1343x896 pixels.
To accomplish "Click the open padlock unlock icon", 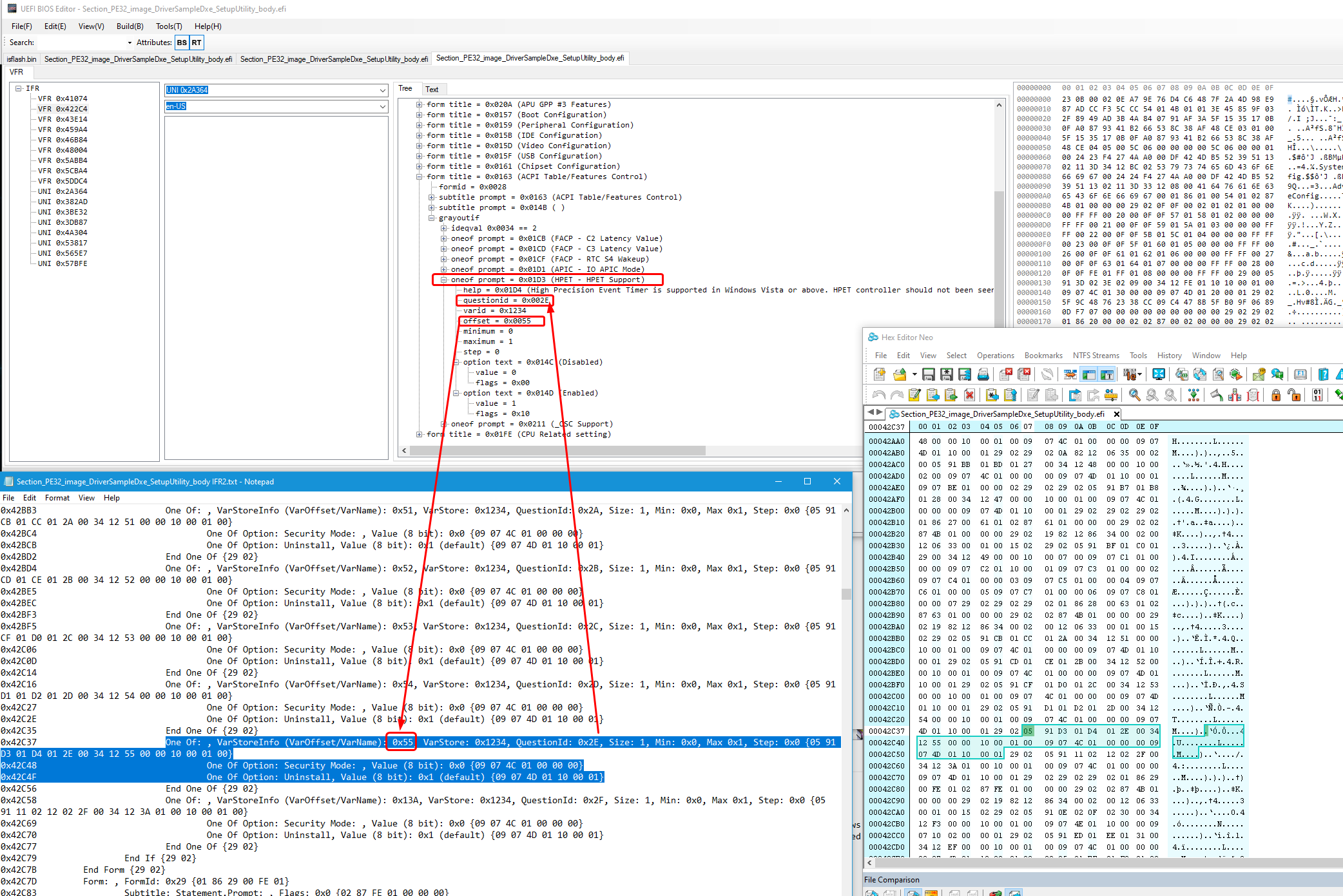I will [x=1293, y=395].
